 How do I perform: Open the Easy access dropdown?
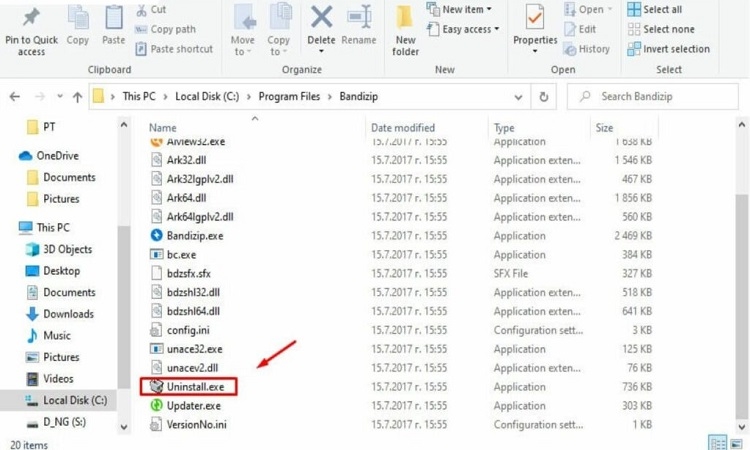click(463, 30)
